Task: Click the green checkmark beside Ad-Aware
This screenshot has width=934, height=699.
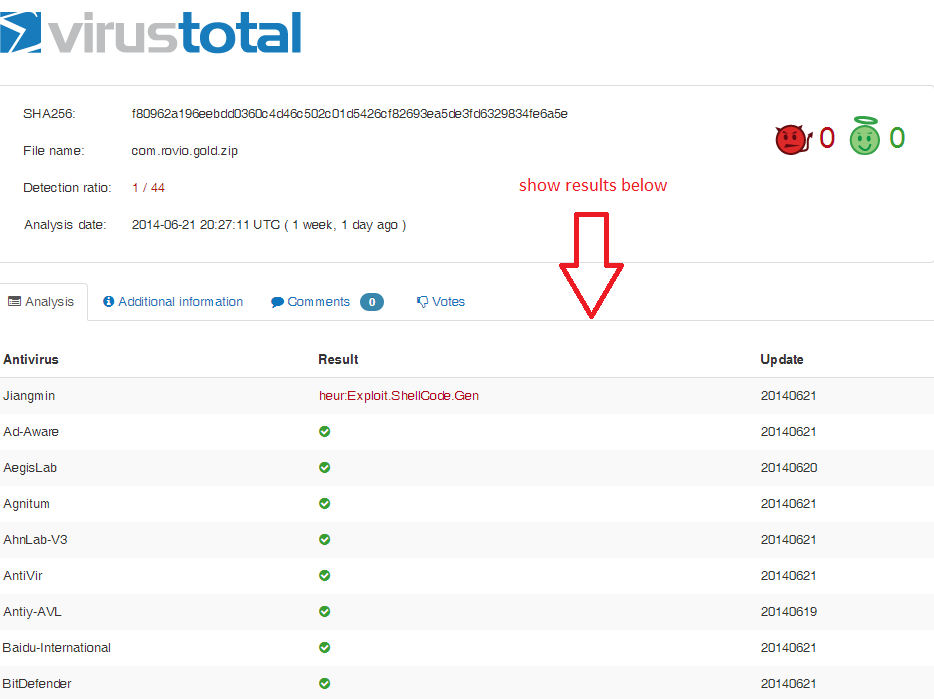Action: coord(324,431)
